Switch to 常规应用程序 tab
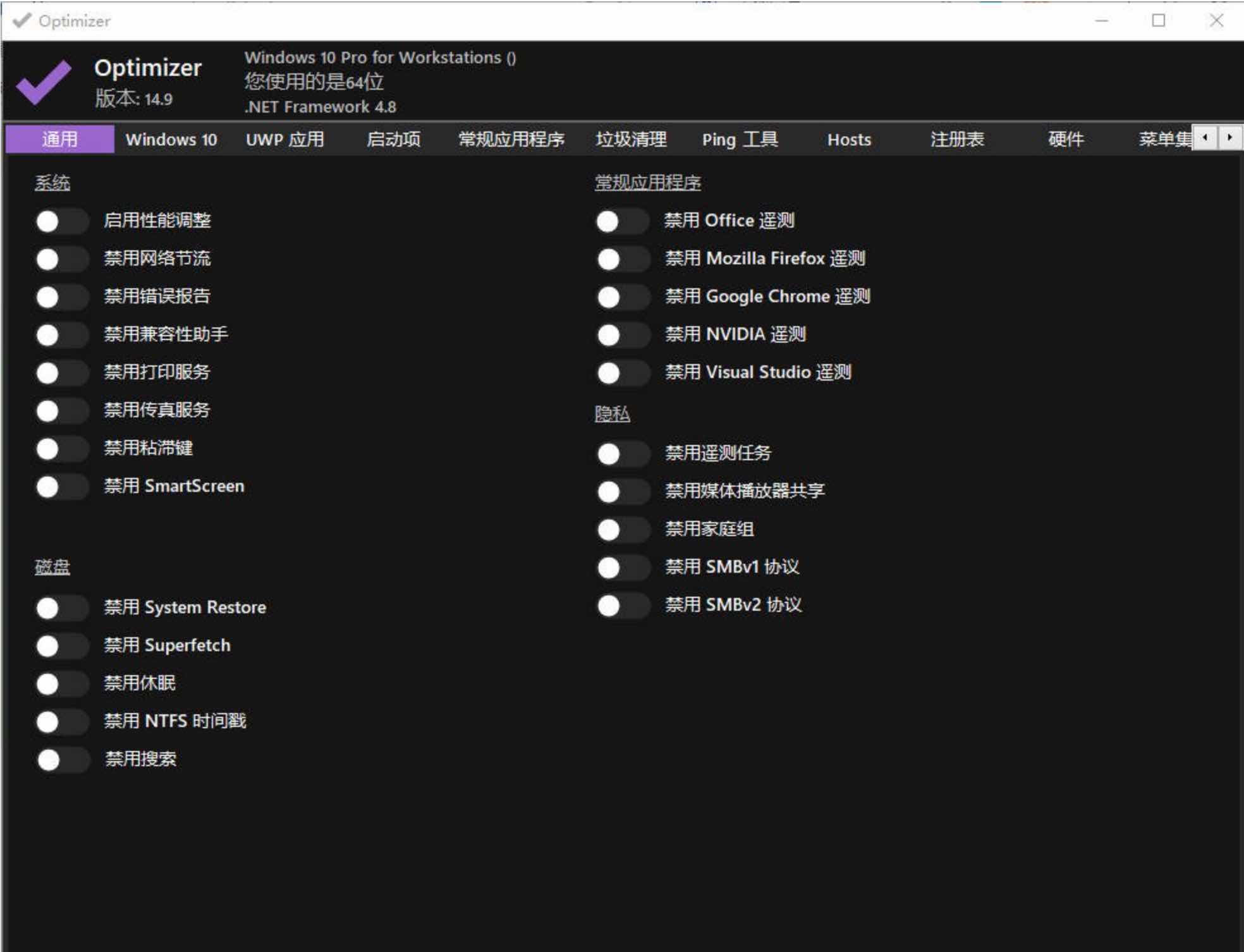The image size is (1244, 952). click(x=511, y=139)
